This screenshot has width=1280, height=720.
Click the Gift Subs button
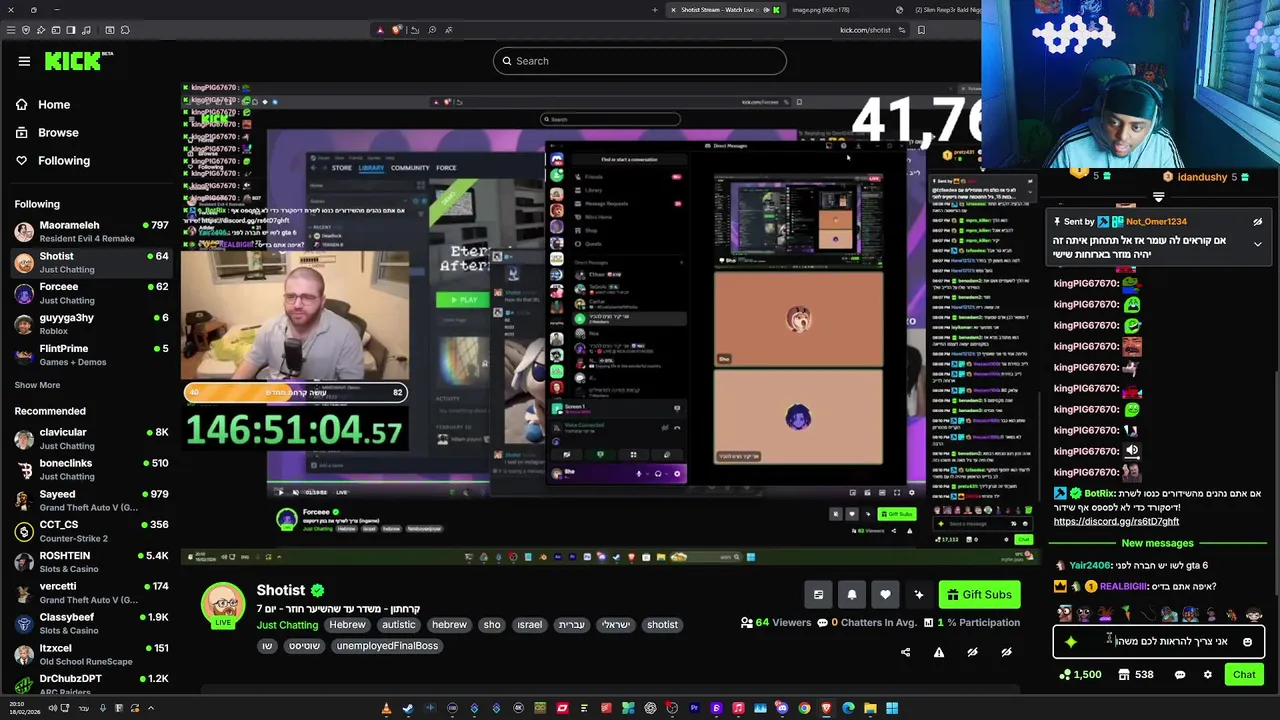(979, 595)
